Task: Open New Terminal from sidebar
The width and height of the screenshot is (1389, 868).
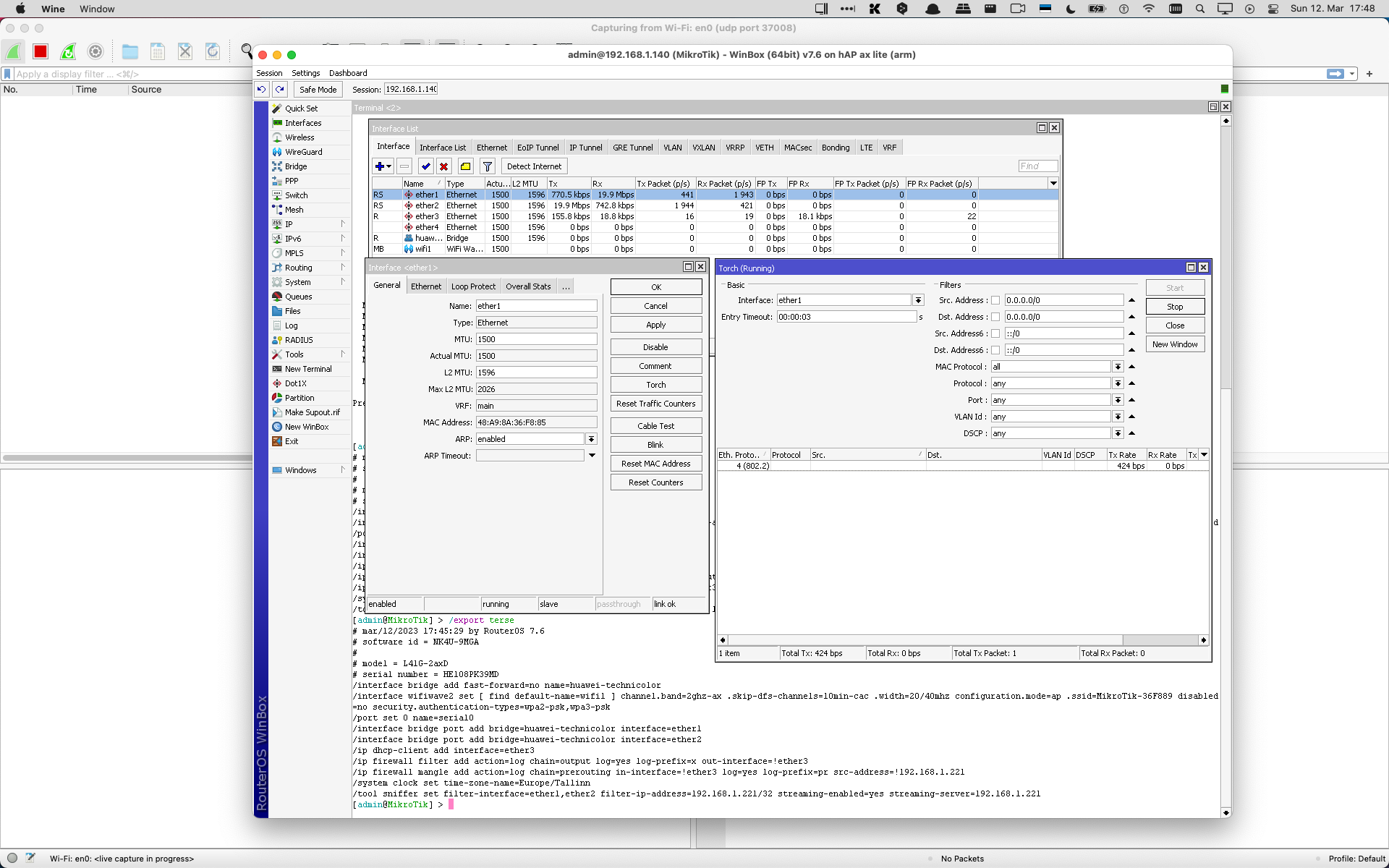Action: [x=308, y=369]
